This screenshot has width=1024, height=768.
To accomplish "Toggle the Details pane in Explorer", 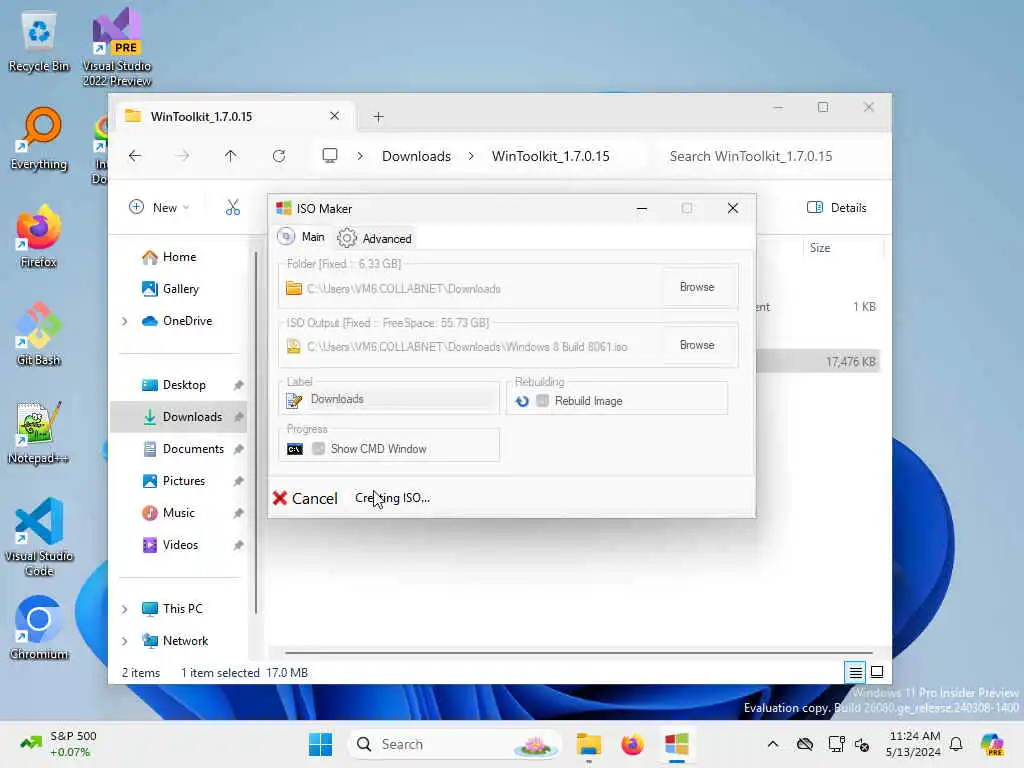I will pyautogui.click(x=837, y=208).
